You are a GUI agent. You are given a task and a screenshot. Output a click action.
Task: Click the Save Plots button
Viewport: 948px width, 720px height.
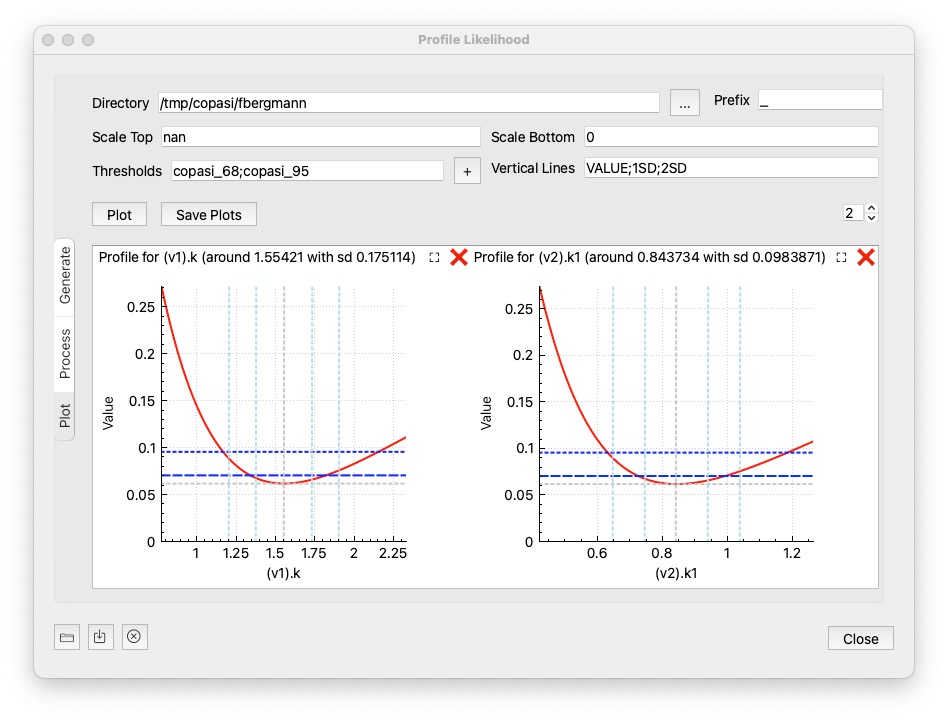coord(209,214)
